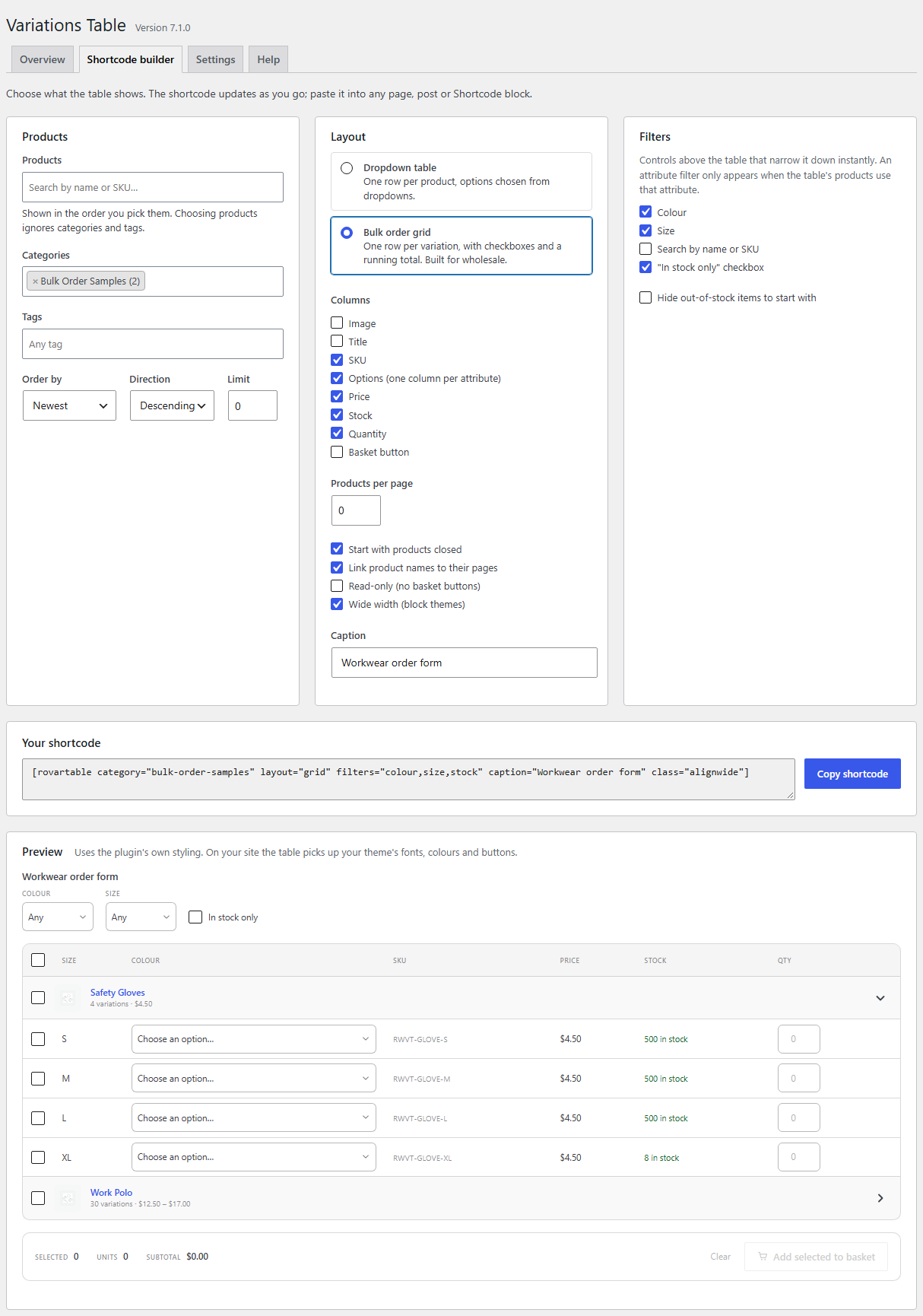Open colour option dropdown for RWVT-GLOVE-M

254,1079
